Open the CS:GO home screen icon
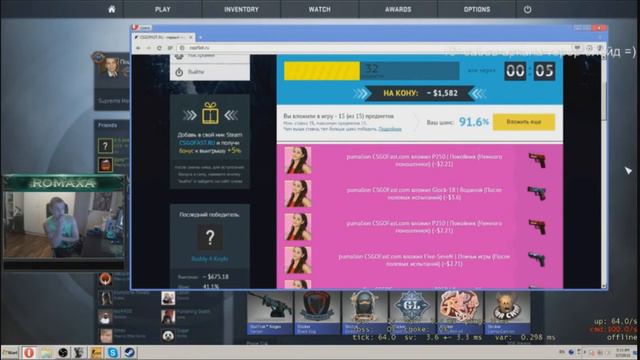Screen dimensions: 640x360 click(x=111, y=9)
